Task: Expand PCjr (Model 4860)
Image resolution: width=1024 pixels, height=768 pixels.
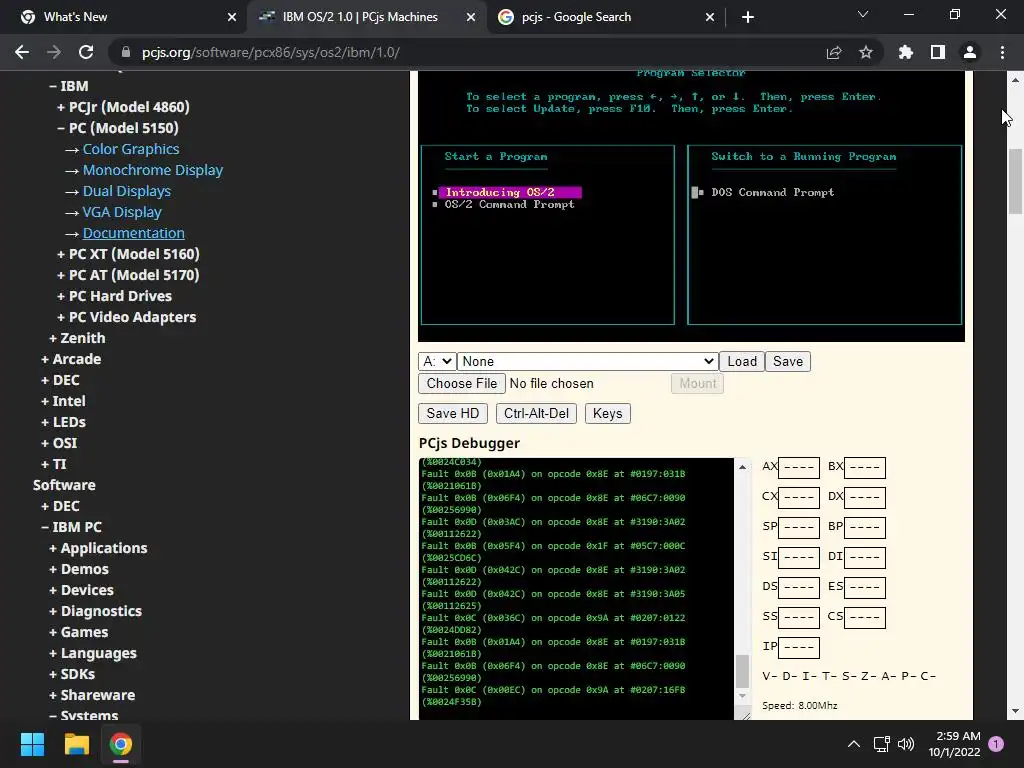Action: 123,107
